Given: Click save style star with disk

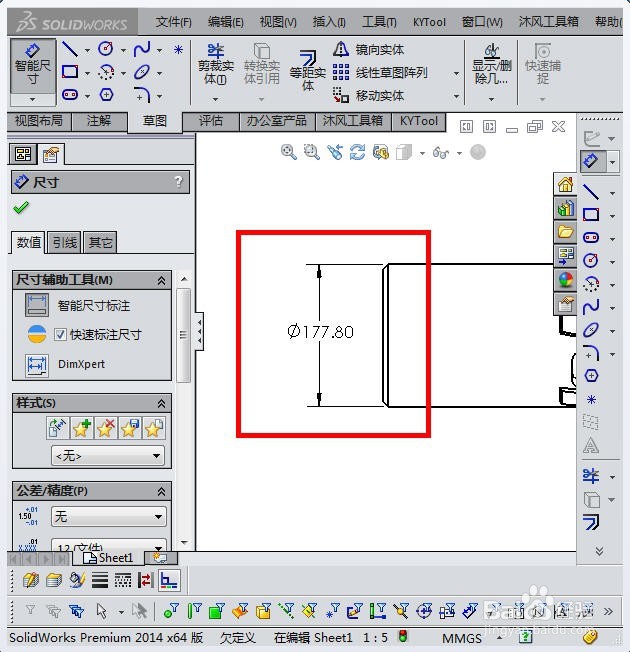Looking at the screenshot, I should [x=130, y=428].
